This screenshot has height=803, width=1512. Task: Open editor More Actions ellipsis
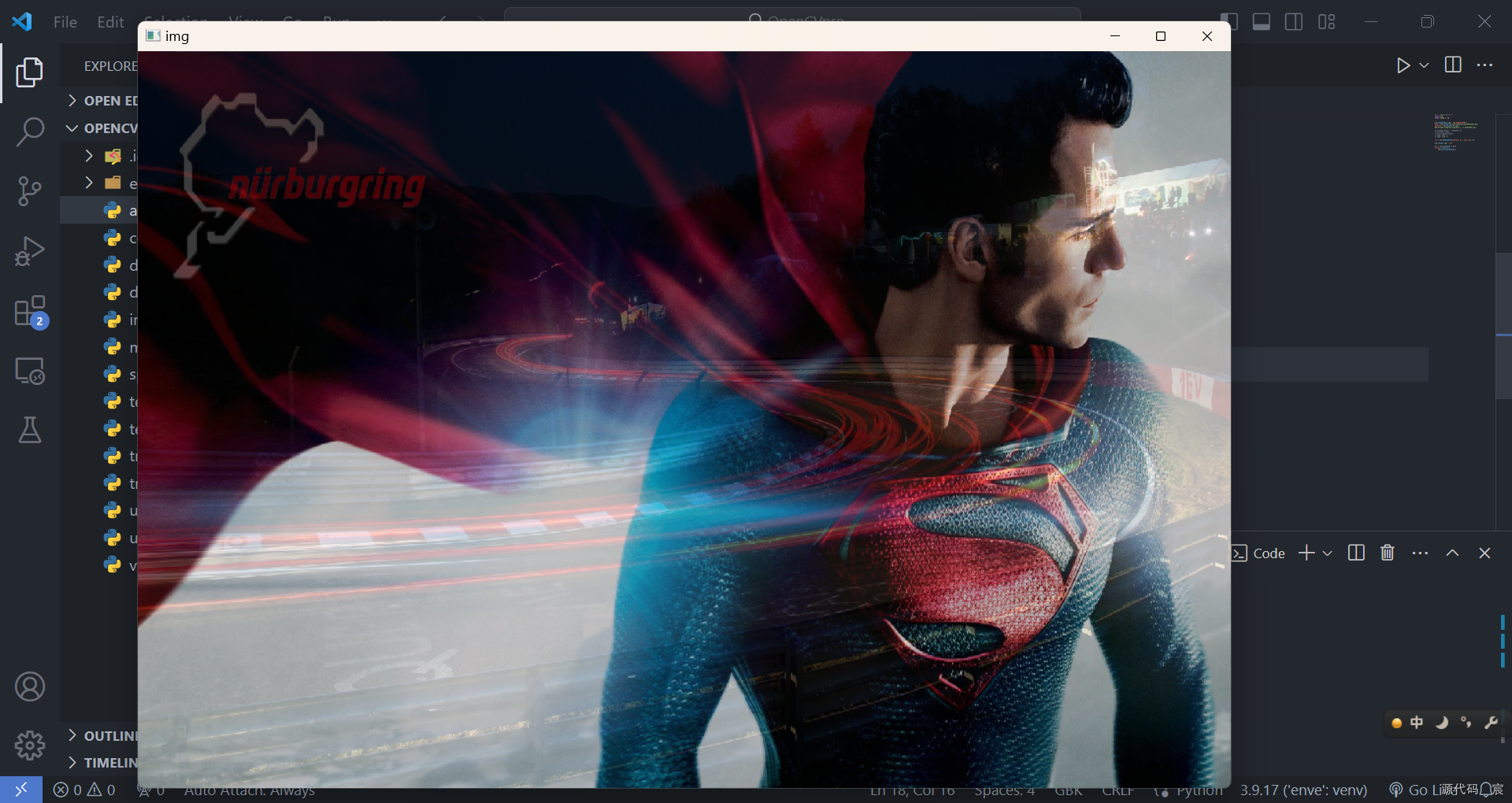pos(1484,65)
